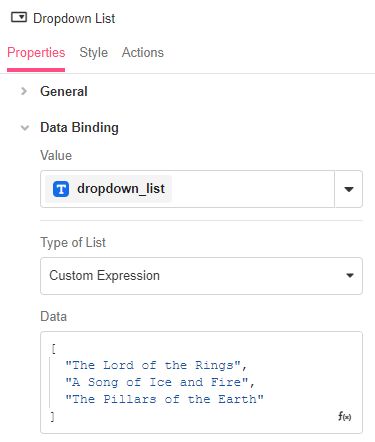Click the General section heading
The image size is (375, 442).
point(64,91)
